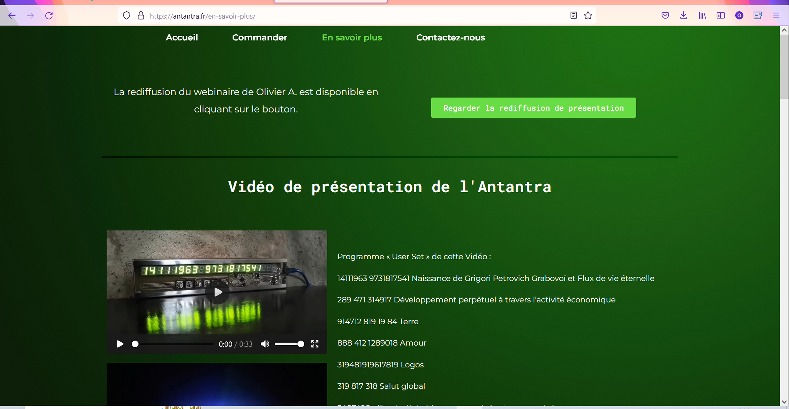Viewport: 789px width, 409px height.
Task: Click the webinaire de Olivier A. paragraph
Action: pos(246,100)
